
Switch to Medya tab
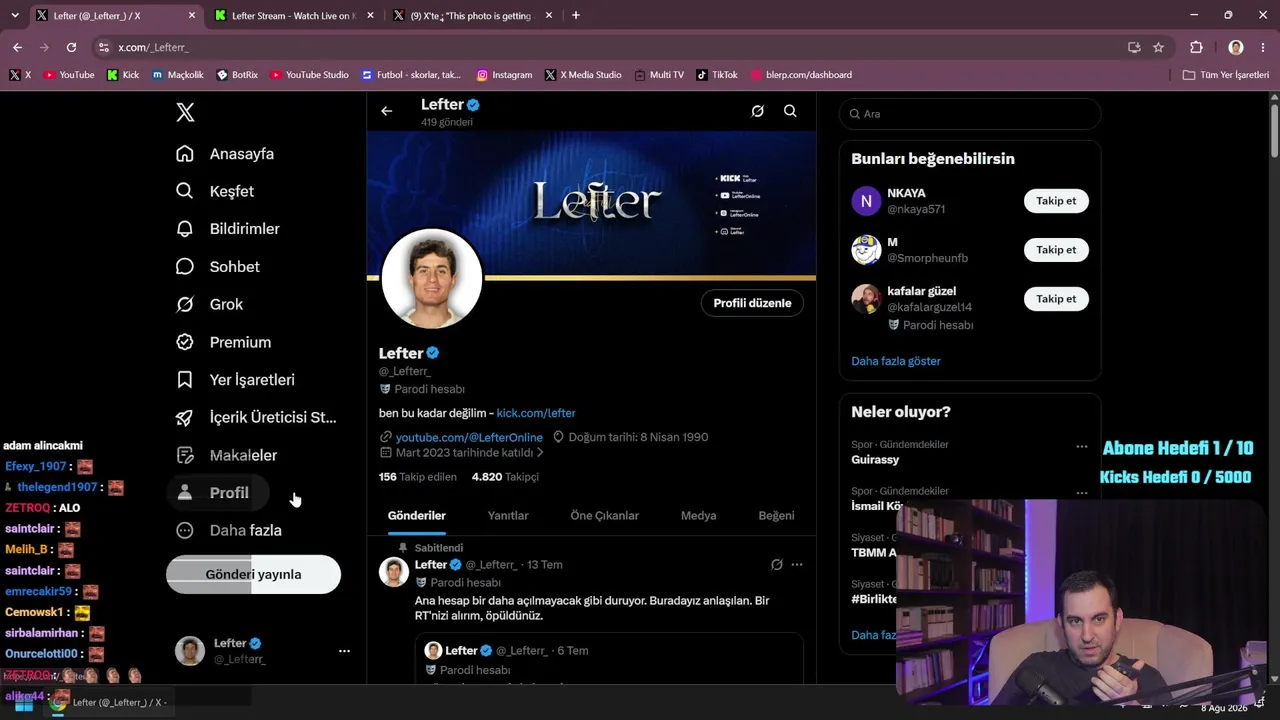coord(698,516)
